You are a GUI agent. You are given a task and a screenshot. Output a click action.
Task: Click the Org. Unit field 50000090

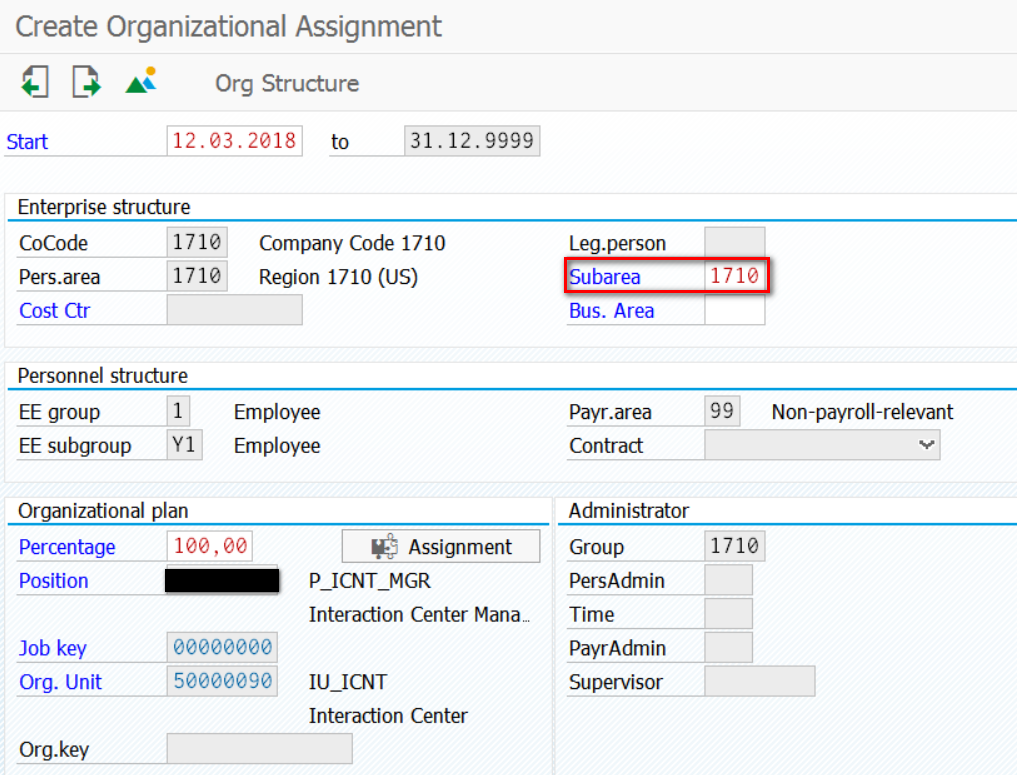(x=222, y=681)
